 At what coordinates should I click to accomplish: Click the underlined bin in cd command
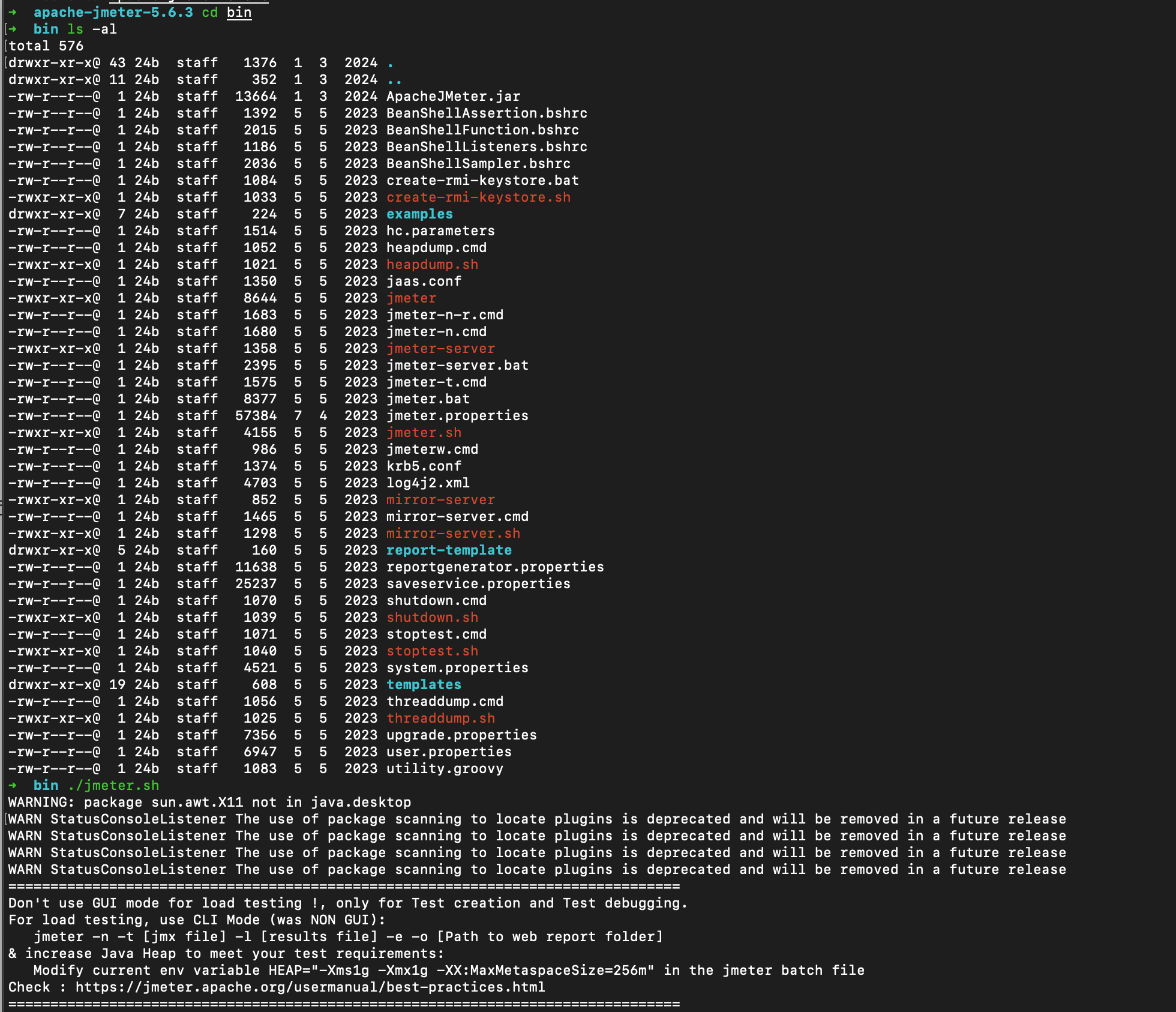(x=239, y=12)
